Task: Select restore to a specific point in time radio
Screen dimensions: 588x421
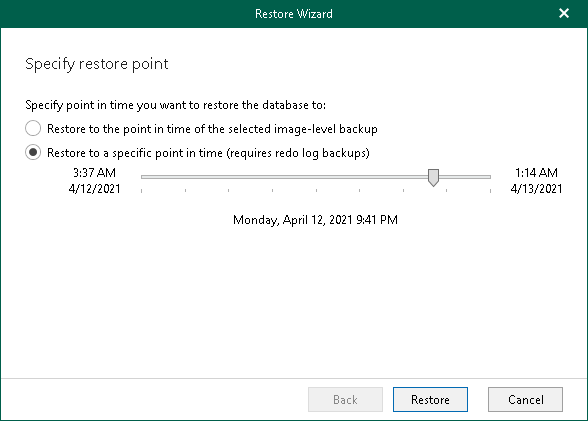Action: coord(33,152)
